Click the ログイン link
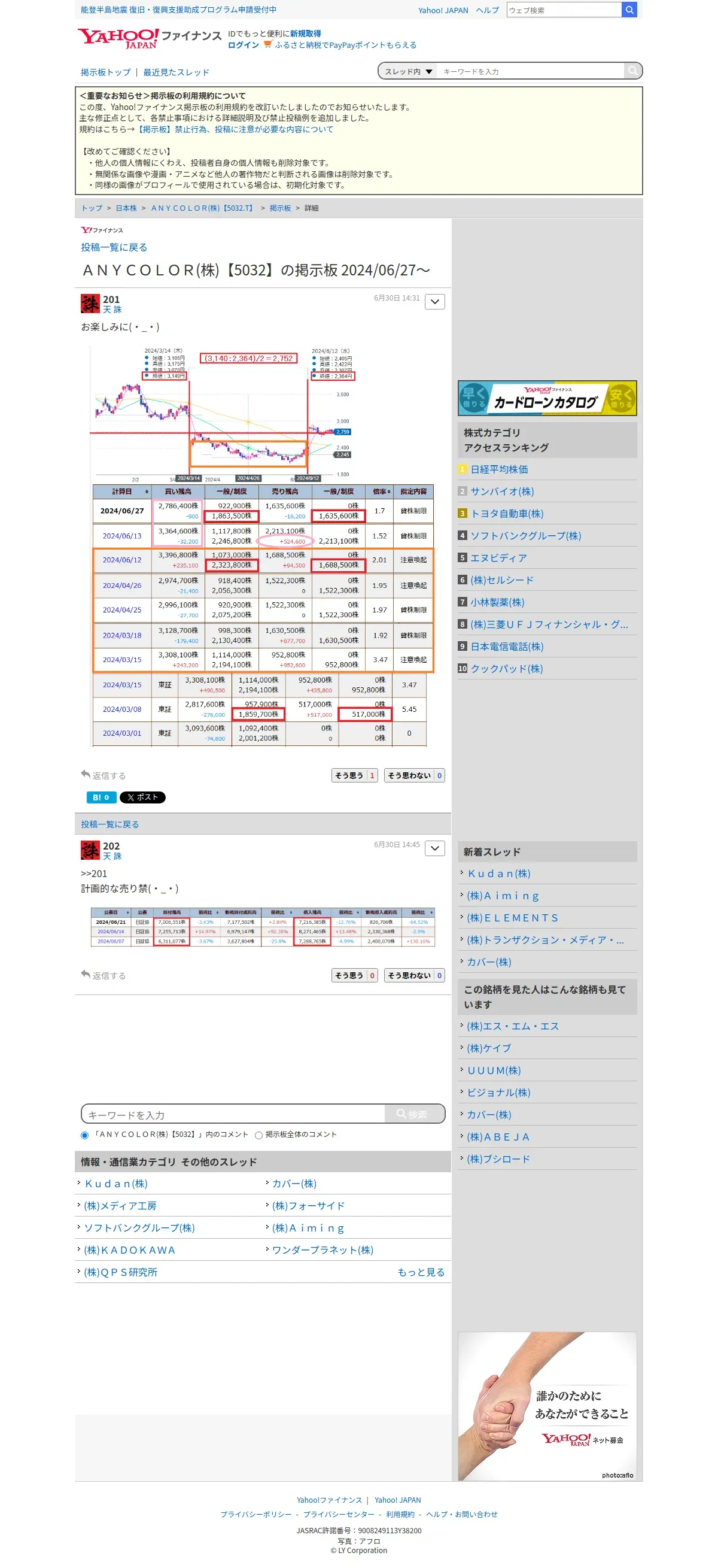The height and width of the screenshot is (1568, 718). click(244, 45)
